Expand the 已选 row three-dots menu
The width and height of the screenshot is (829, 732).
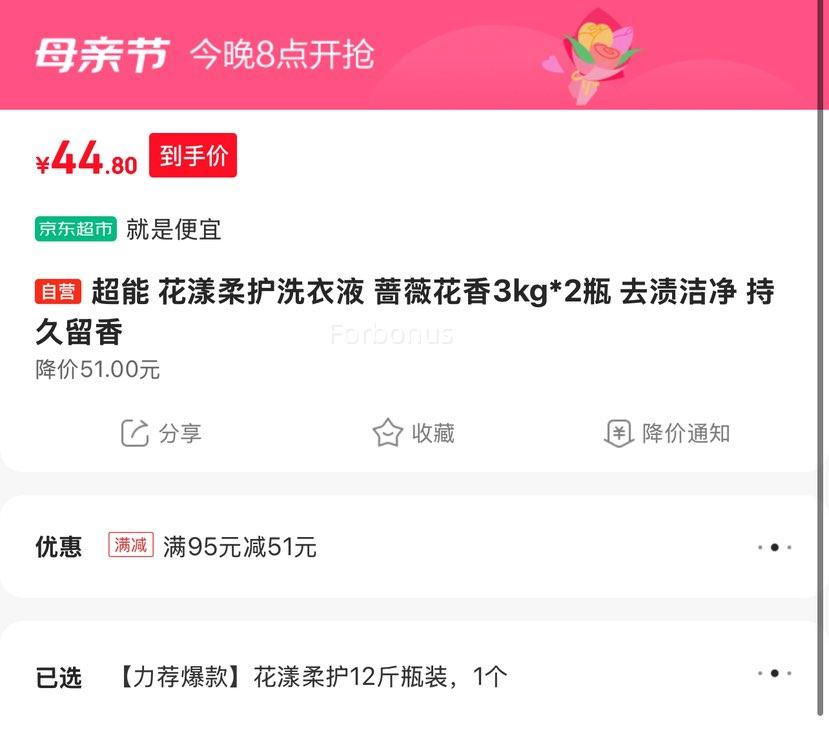774,673
